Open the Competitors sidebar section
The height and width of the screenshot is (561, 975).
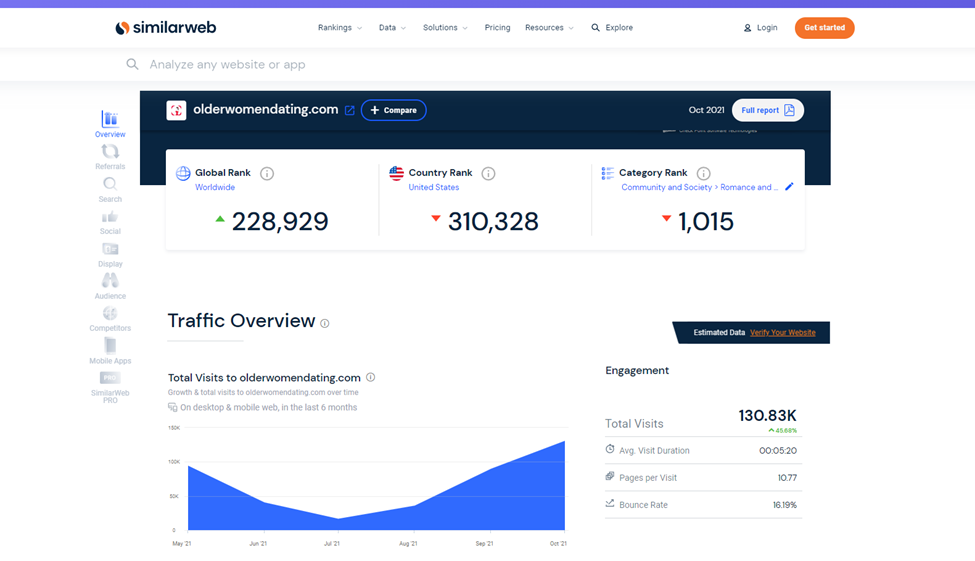[x=110, y=318]
